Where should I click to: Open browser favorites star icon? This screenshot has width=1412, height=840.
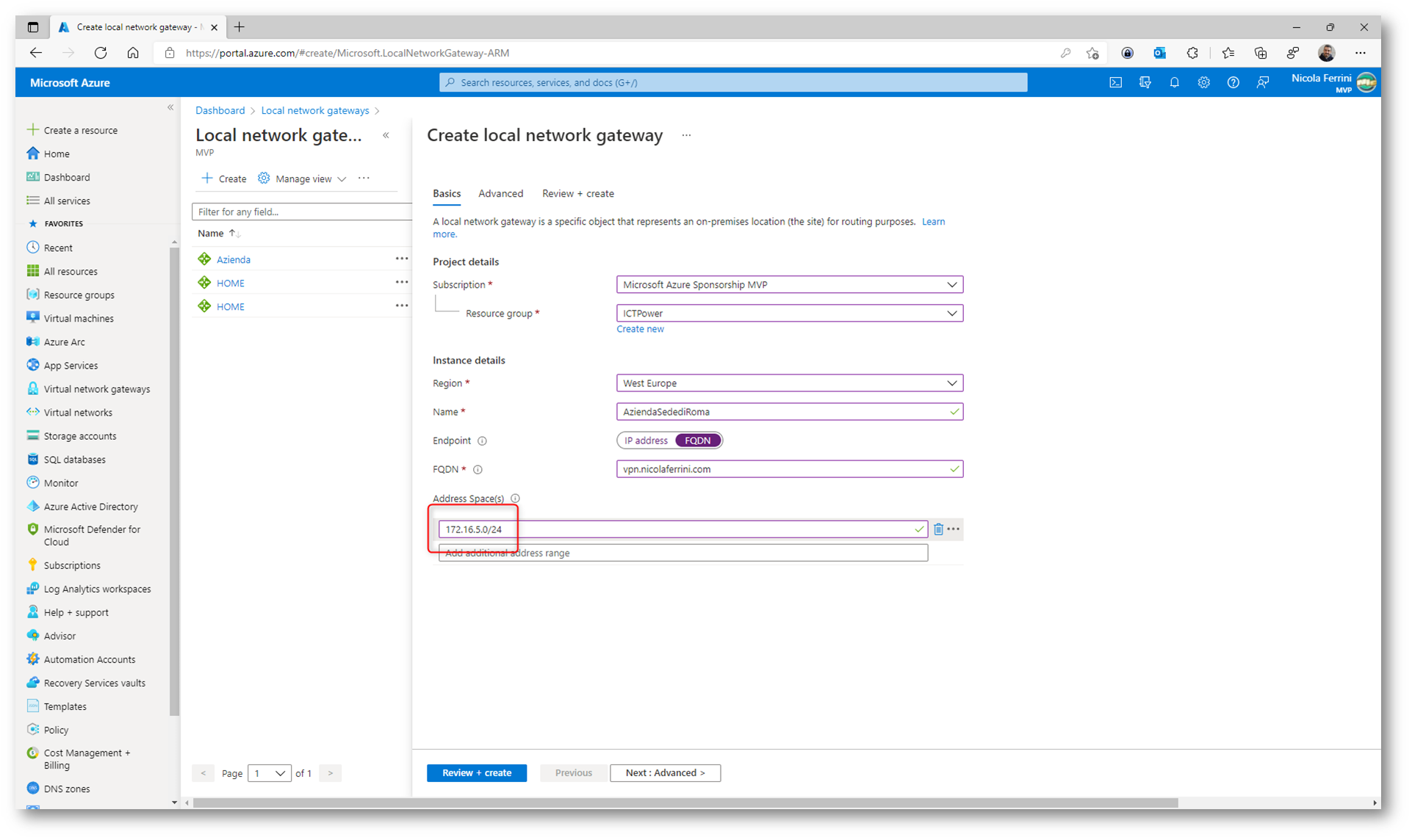(1228, 53)
